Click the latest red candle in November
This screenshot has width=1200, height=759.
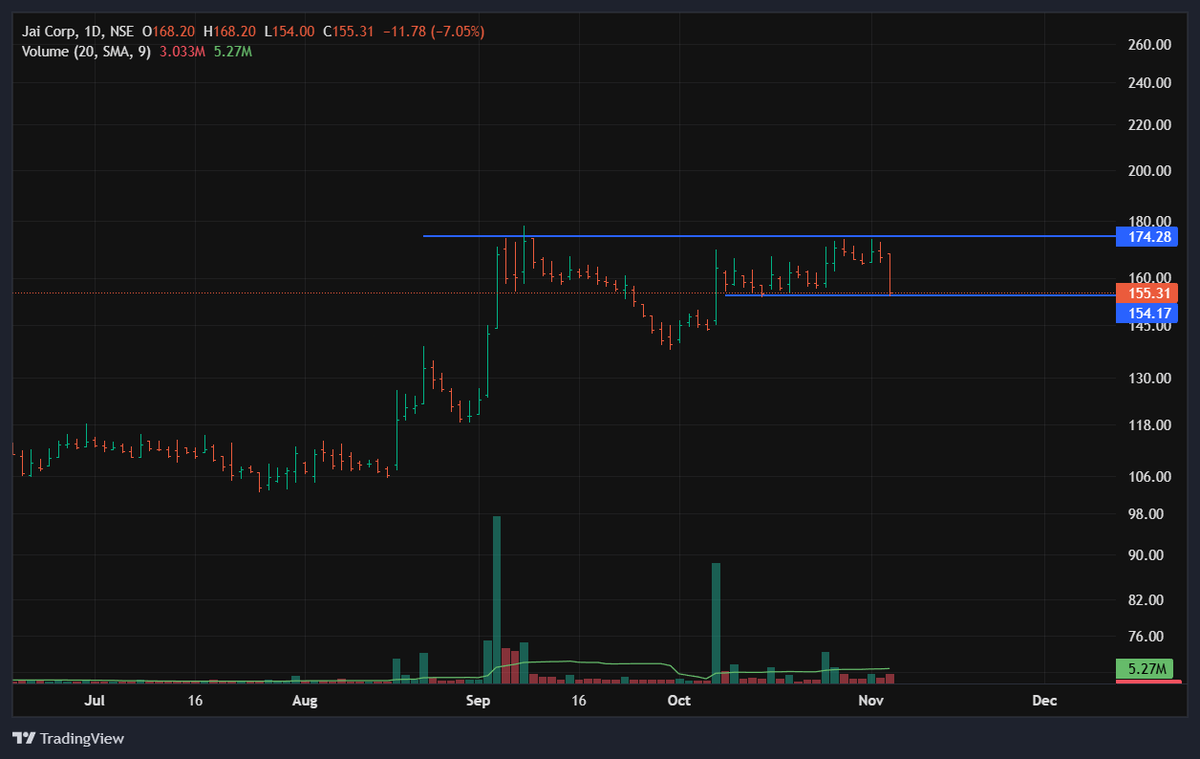[889, 274]
